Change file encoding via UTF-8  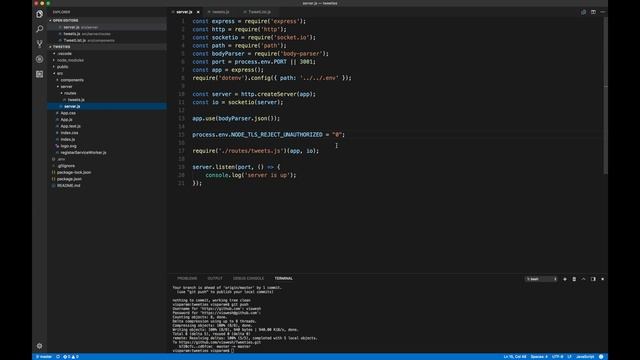click(x=558, y=357)
